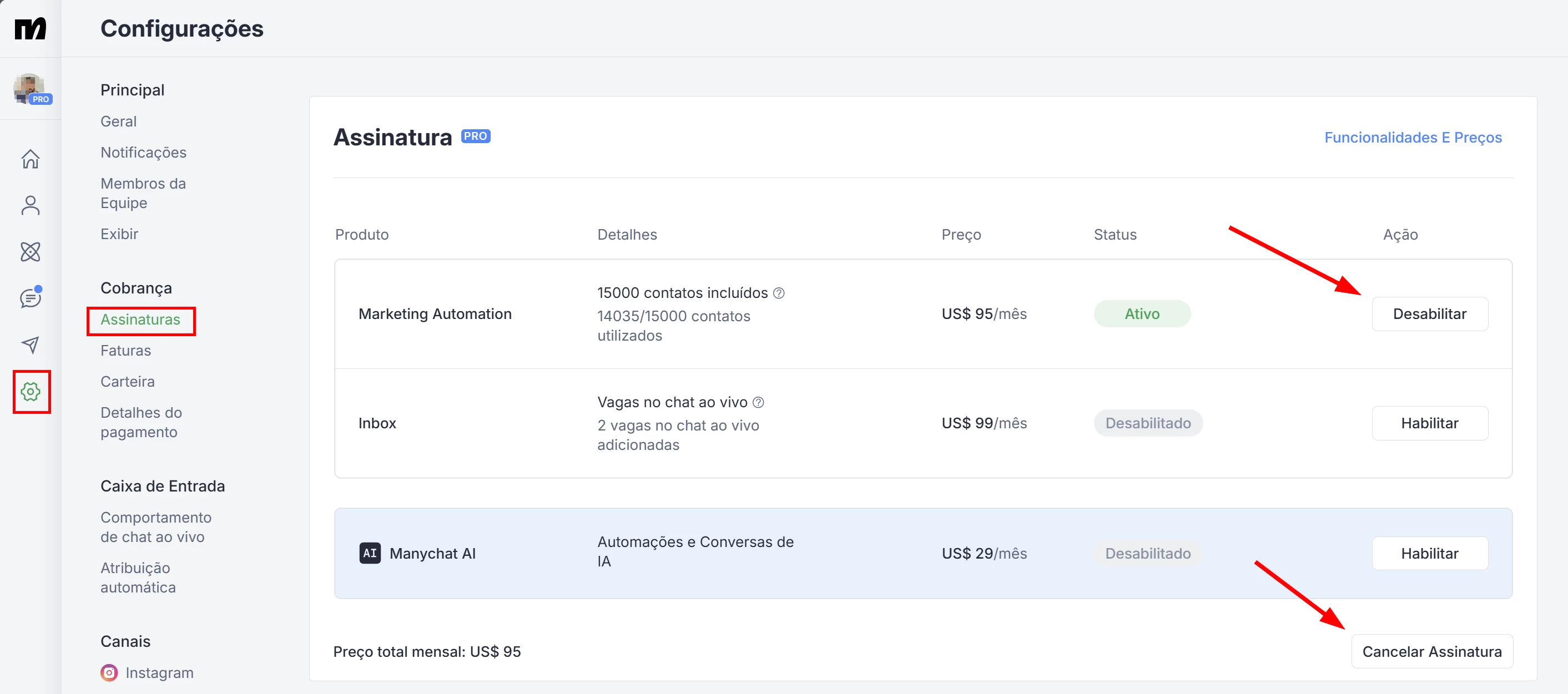
Task: Open the Contacts person icon
Action: [x=31, y=206]
